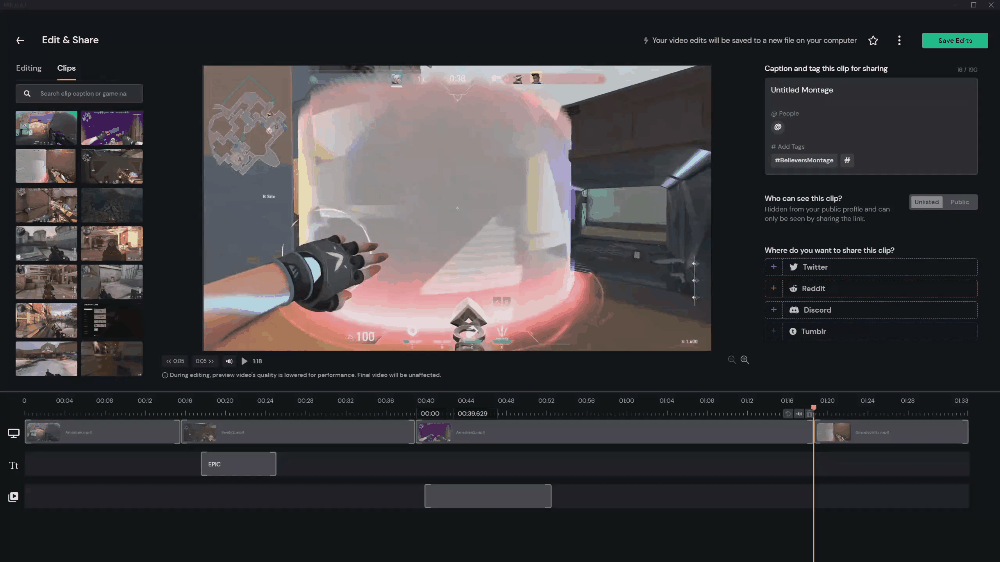Switch to the Editing tab
Screen dimensions: 1000x562
pyautogui.click(x=29, y=68)
